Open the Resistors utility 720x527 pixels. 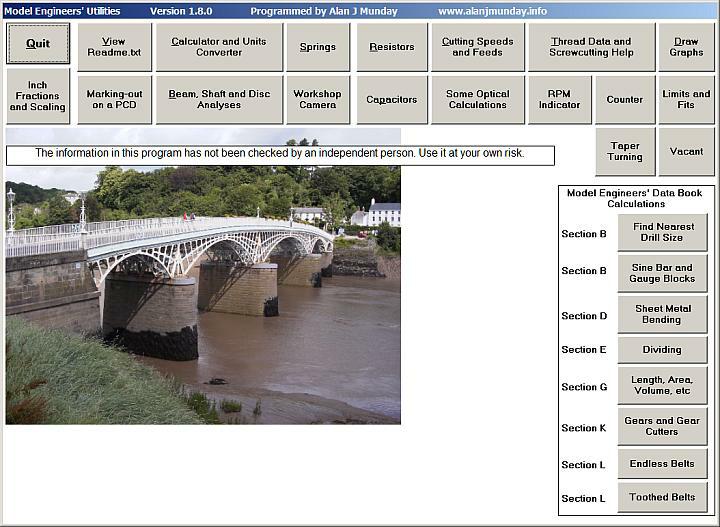[392, 47]
